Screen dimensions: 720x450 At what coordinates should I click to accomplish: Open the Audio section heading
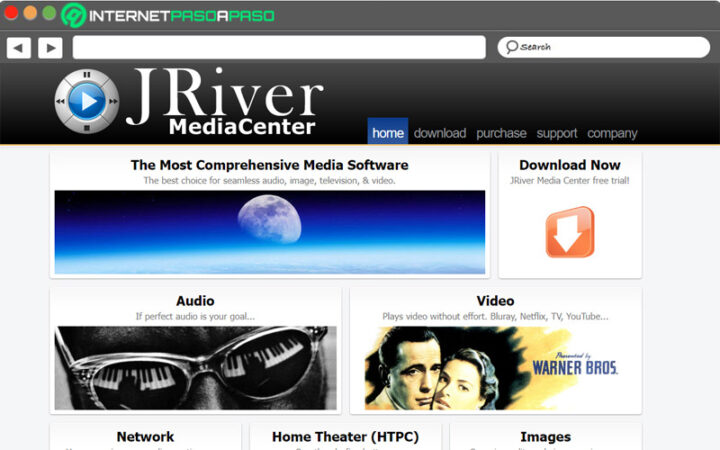[195, 300]
